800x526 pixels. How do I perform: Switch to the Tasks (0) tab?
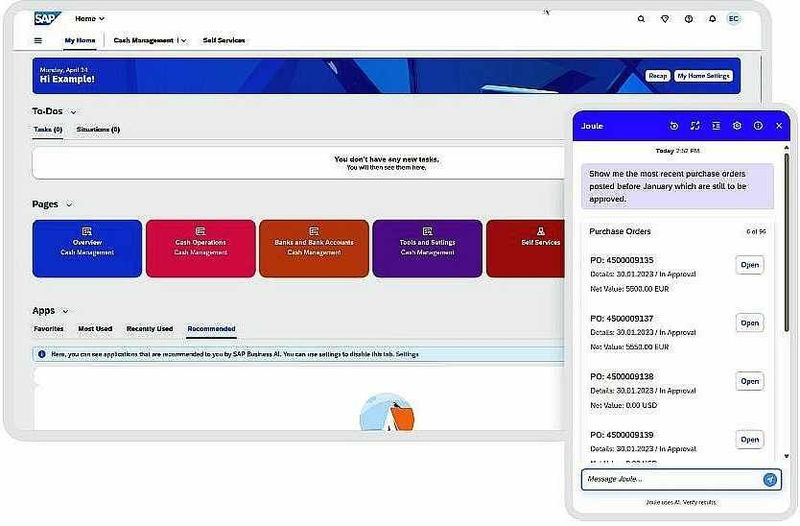tap(48, 130)
